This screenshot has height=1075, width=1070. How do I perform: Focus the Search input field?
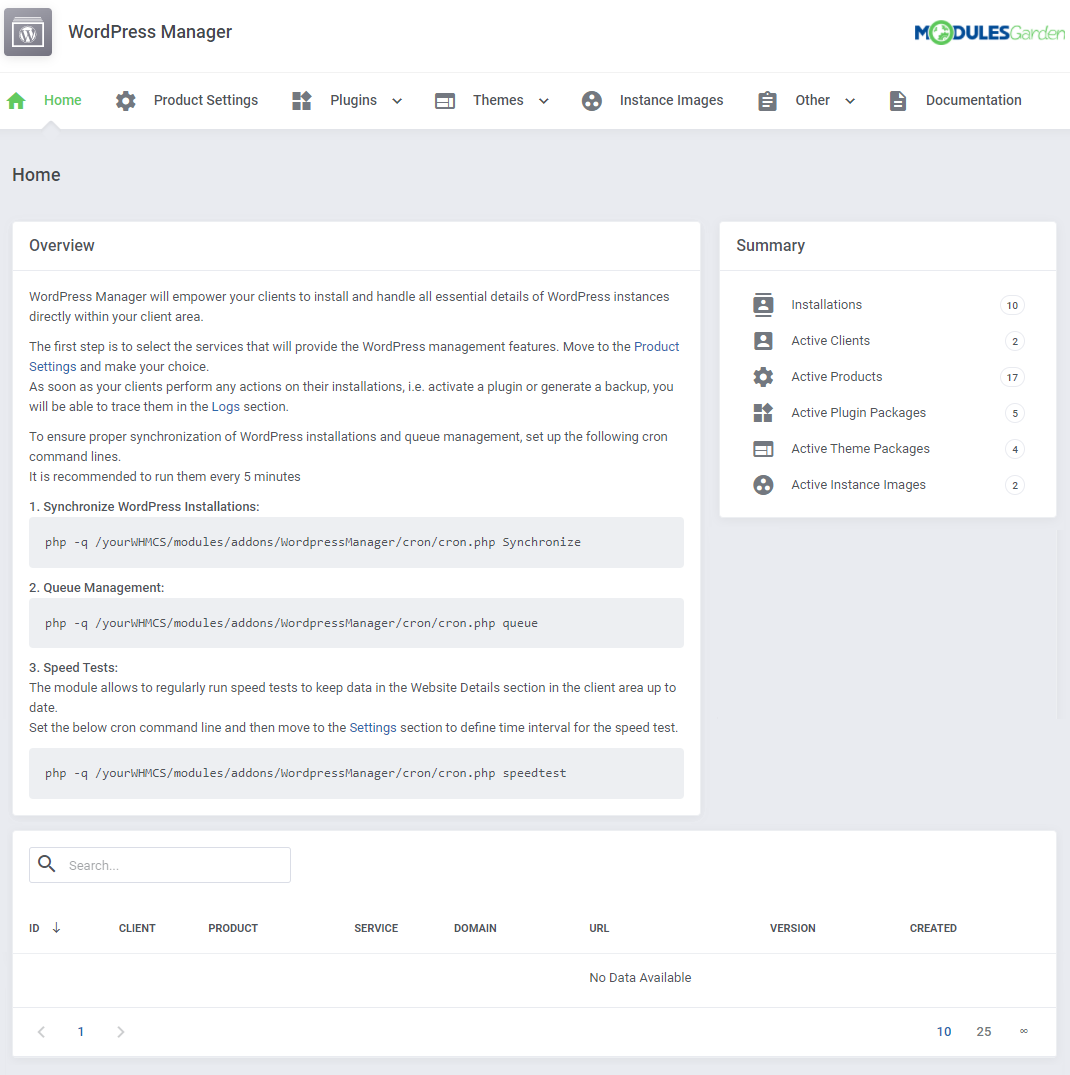(x=160, y=865)
